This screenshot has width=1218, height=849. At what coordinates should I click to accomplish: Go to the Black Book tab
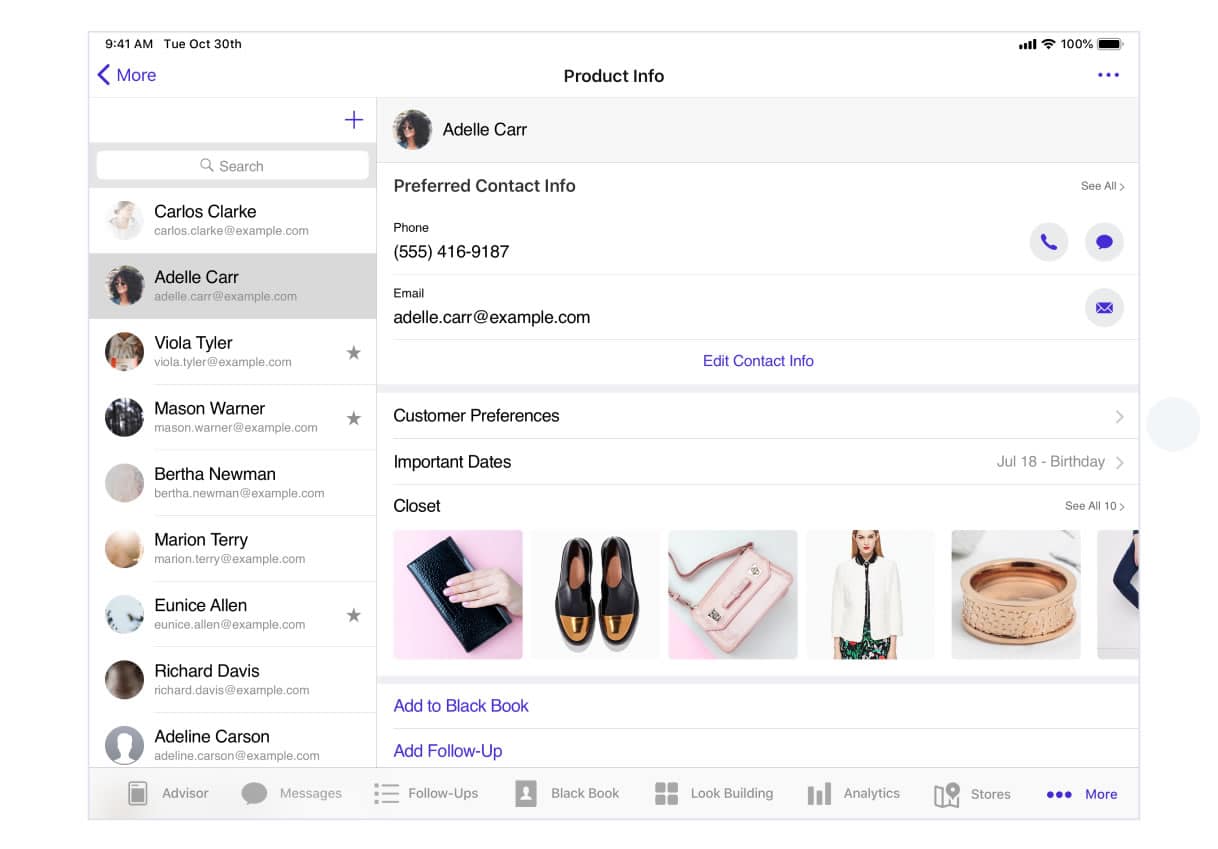click(567, 794)
